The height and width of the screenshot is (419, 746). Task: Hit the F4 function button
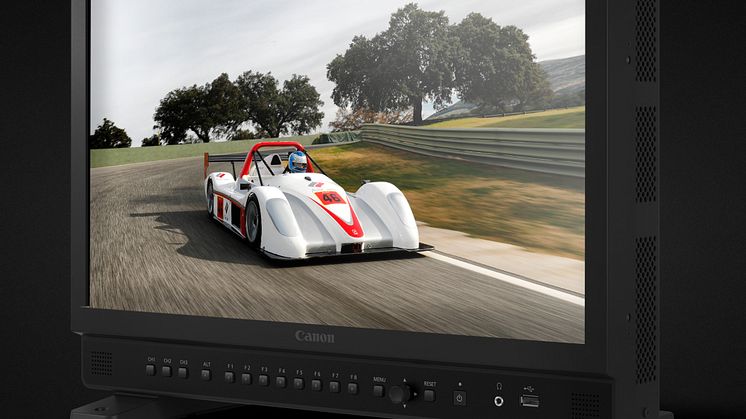pyautogui.click(x=281, y=381)
